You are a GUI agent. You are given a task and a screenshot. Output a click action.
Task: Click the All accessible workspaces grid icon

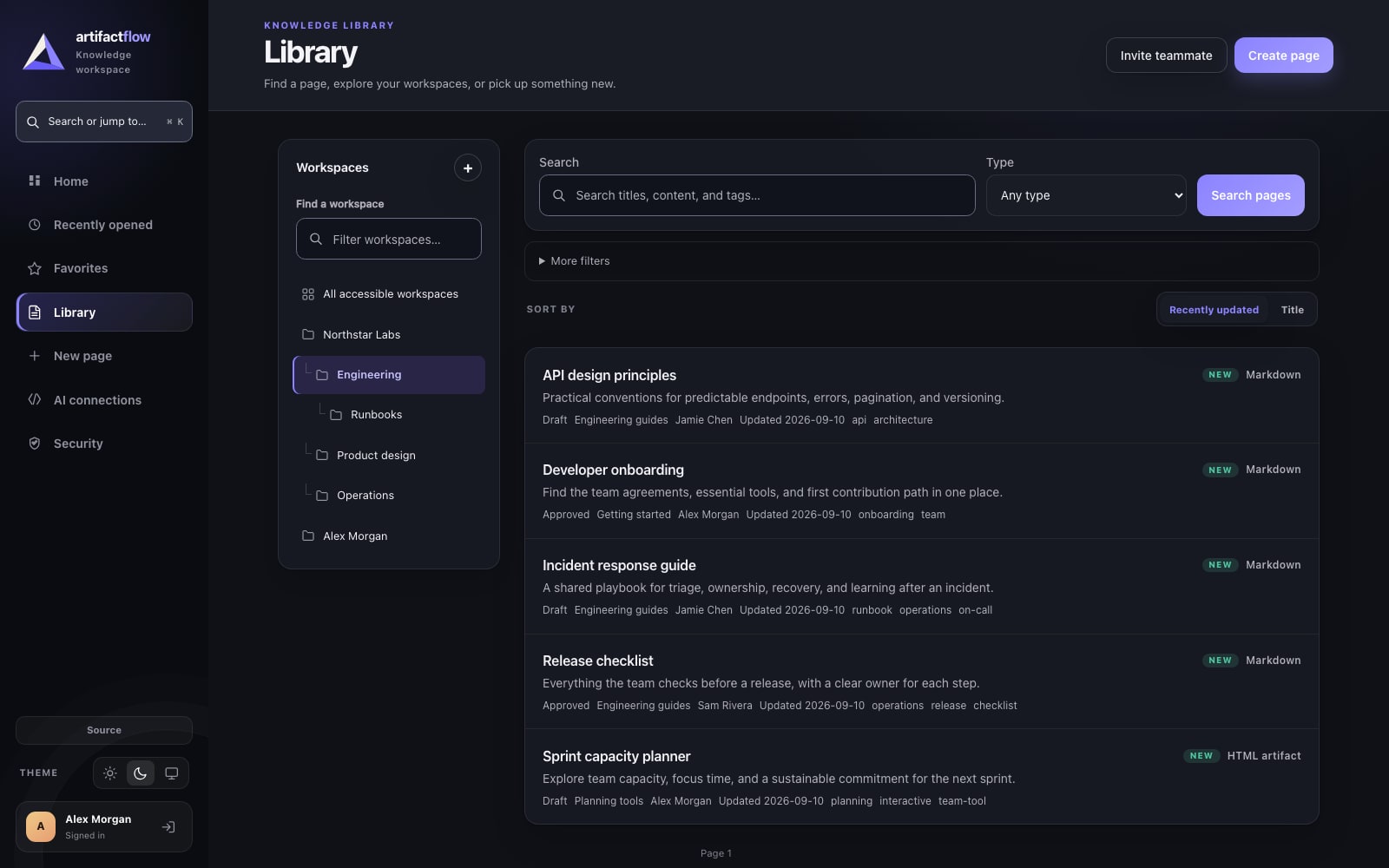[x=308, y=294]
